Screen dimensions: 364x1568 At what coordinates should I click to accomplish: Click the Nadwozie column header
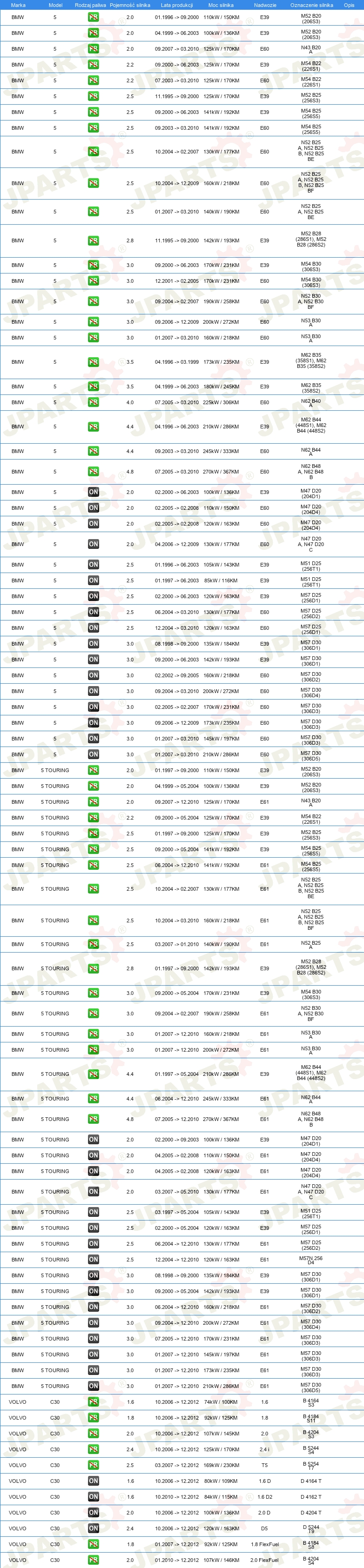(265, 5)
